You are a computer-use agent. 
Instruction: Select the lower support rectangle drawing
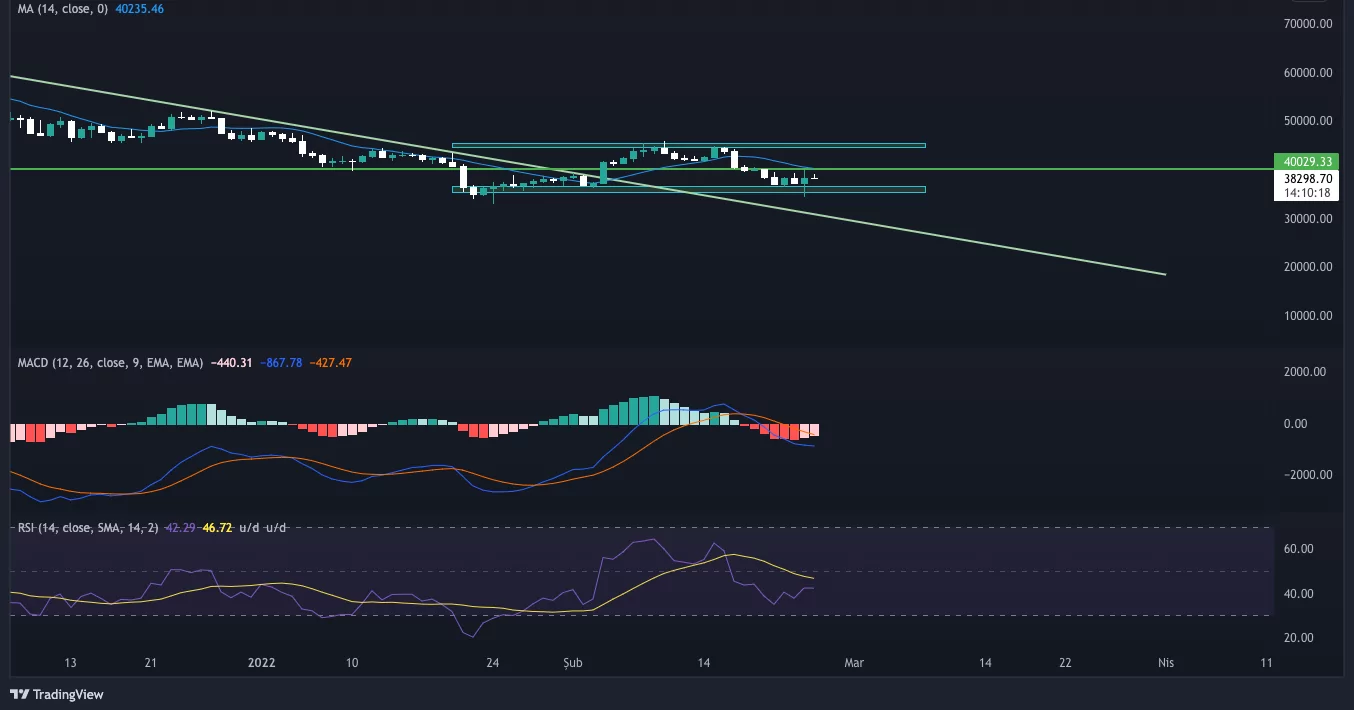688,189
